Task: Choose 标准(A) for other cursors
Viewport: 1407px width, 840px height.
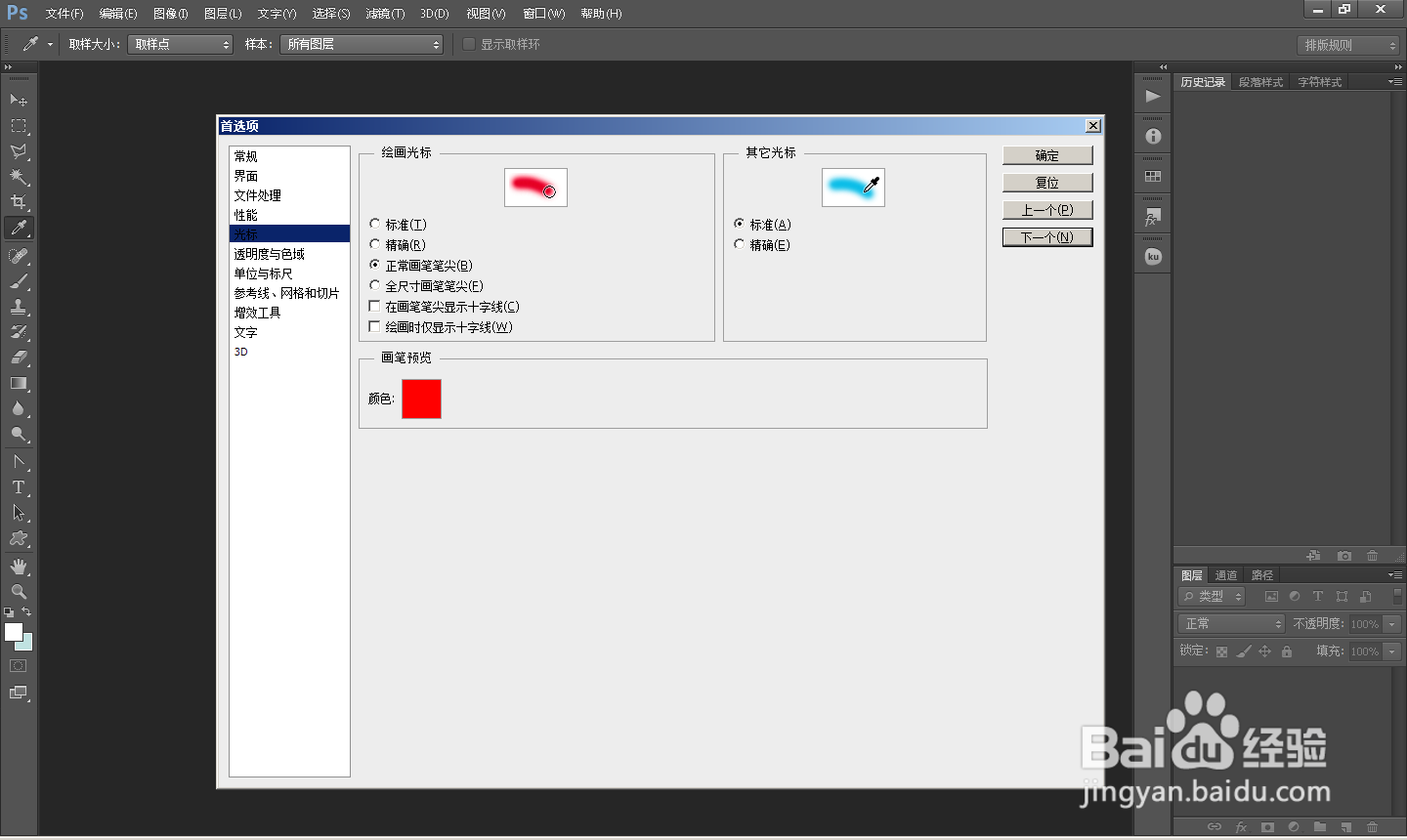Action: (x=762, y=225)
